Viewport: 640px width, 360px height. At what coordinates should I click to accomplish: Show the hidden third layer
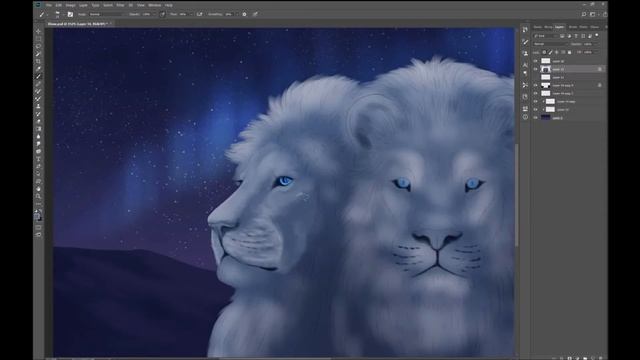tap(536, 77)
